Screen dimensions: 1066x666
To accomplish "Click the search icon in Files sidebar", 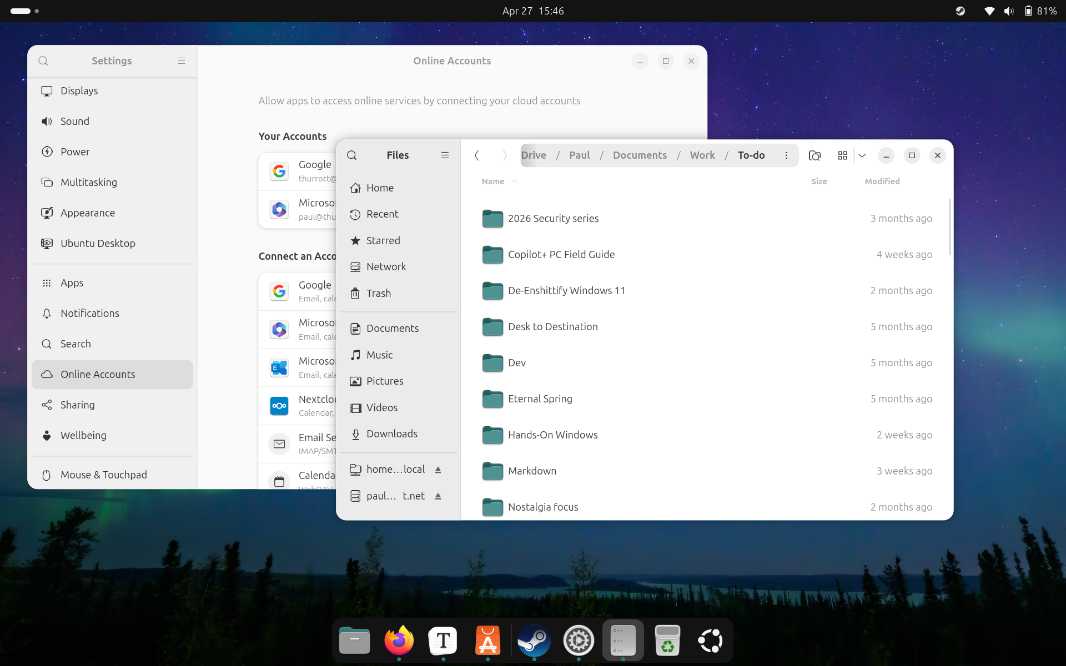I will pos(352,155).
